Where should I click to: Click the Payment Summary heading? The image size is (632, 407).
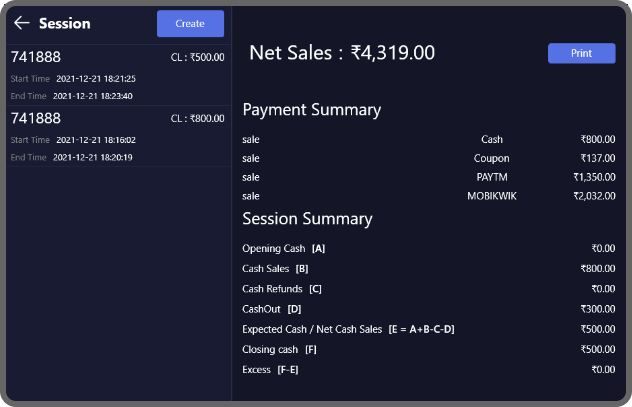tap(311, 110)
